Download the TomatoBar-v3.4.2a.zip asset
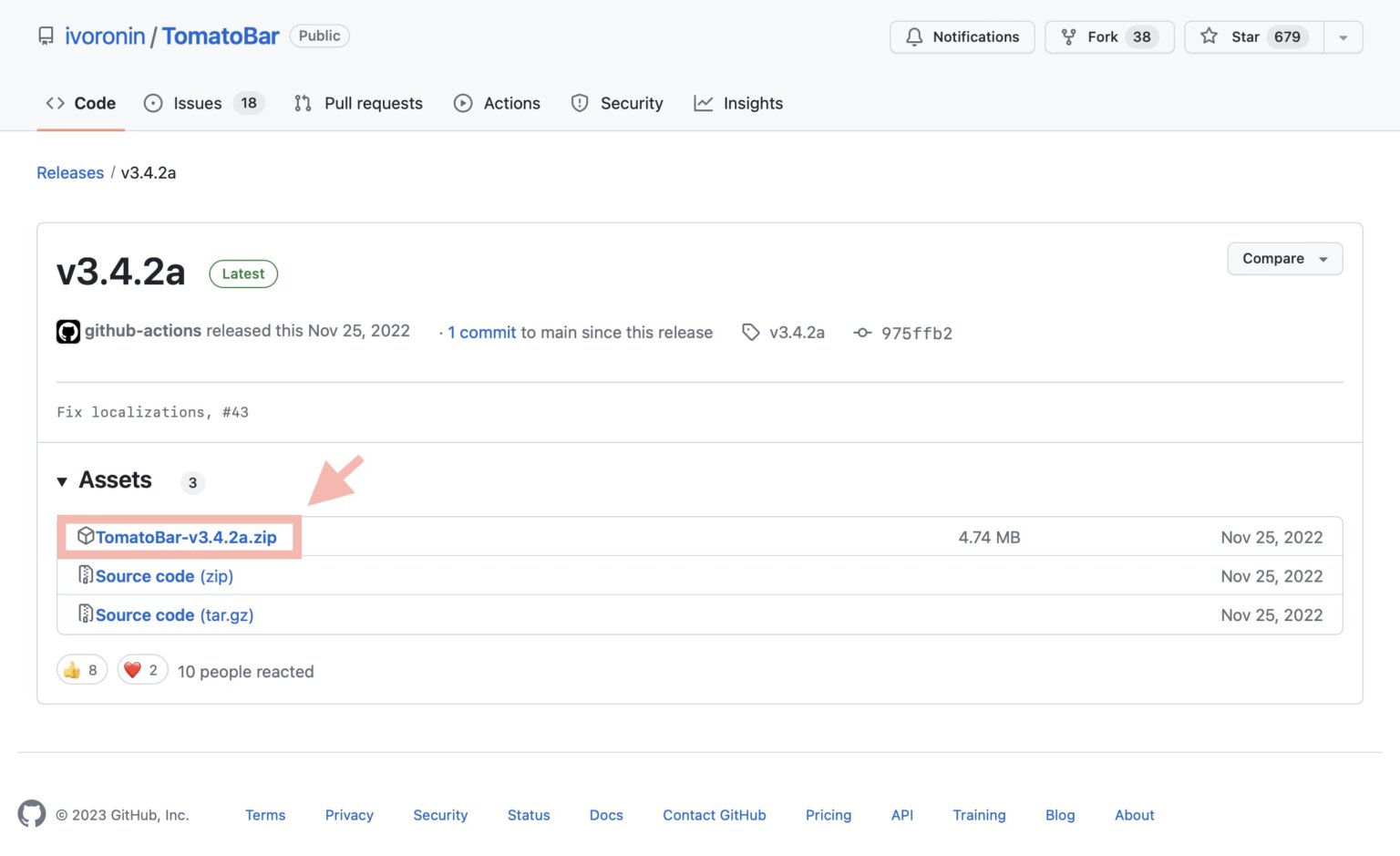This screenshot has width=1400, height=856. click(x=185, y=537)
